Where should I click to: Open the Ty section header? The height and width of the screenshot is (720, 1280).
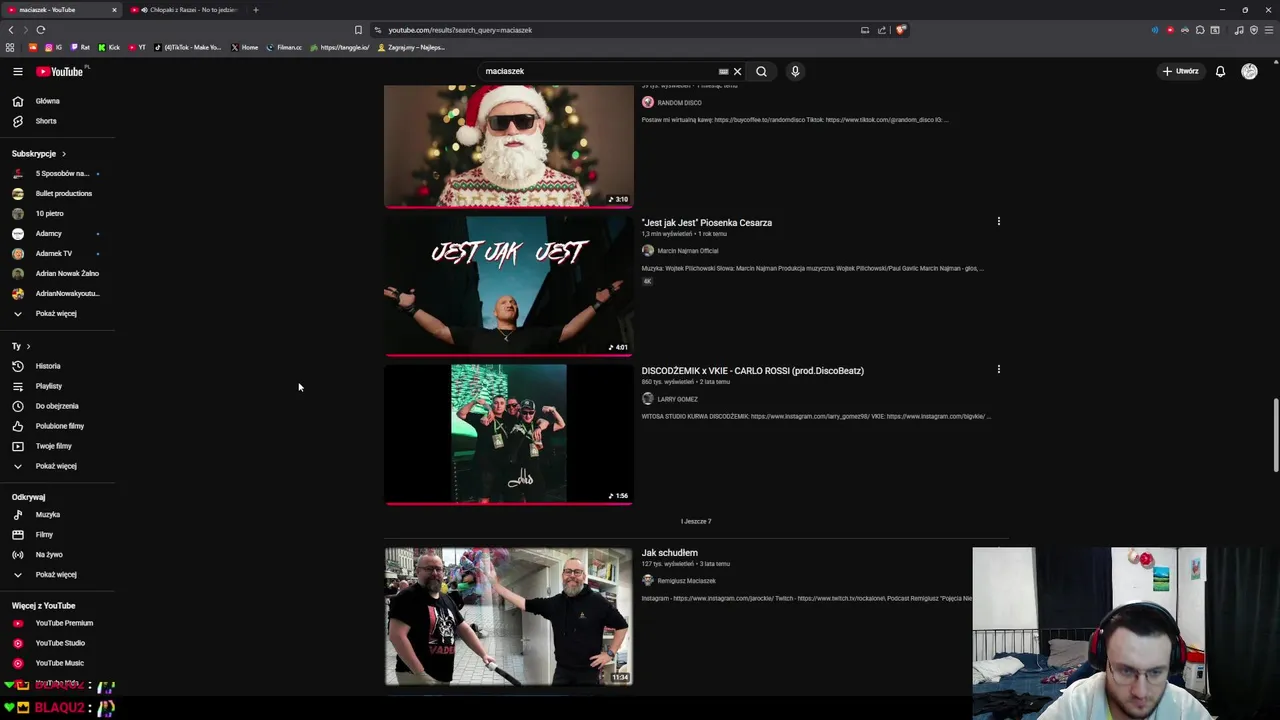(21, 346)
